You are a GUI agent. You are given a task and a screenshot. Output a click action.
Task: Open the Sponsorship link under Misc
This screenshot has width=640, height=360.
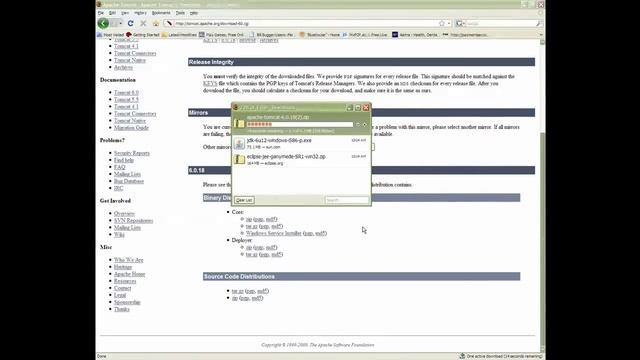(x=127, y=302)
